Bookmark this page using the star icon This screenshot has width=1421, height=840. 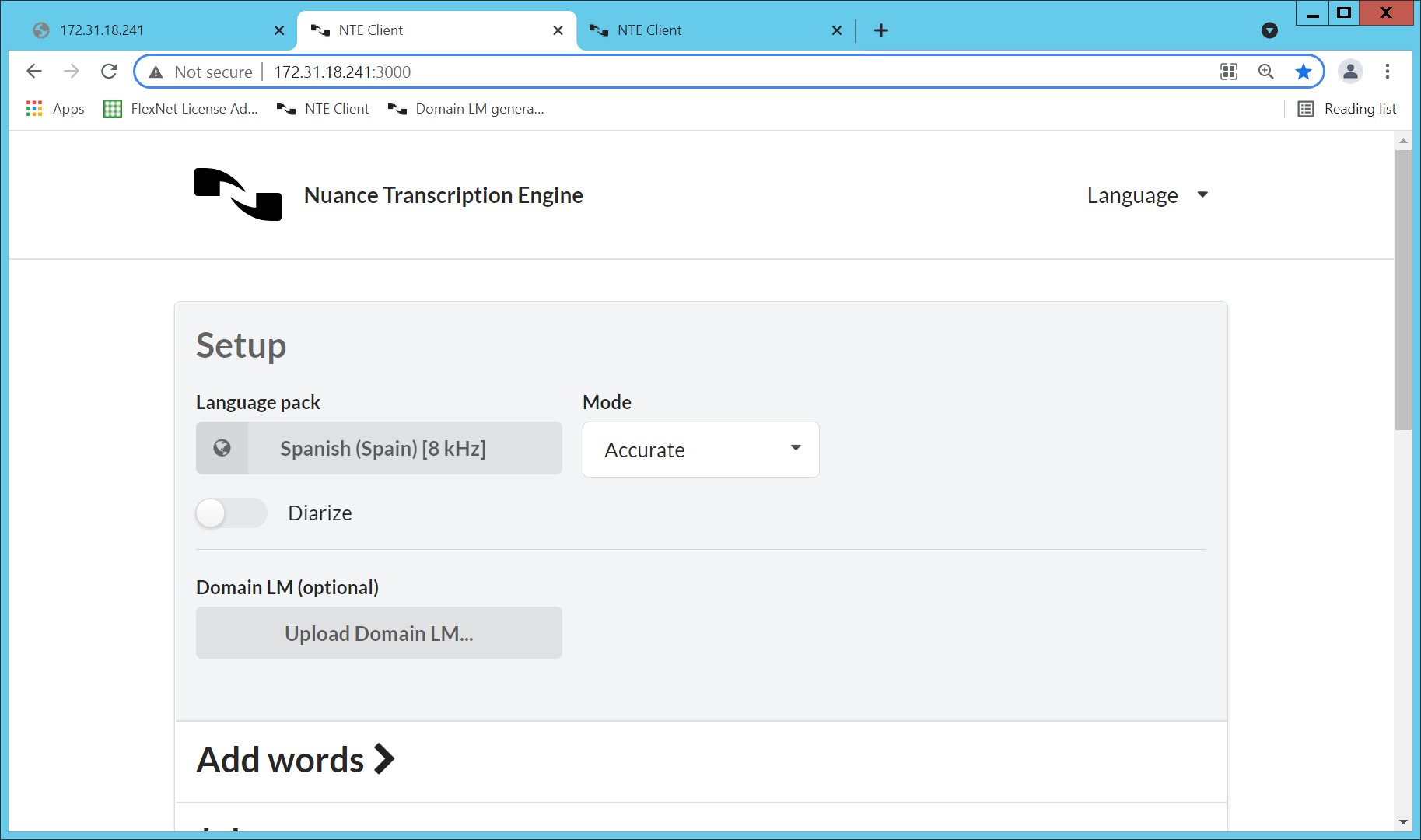point(1304,72)
